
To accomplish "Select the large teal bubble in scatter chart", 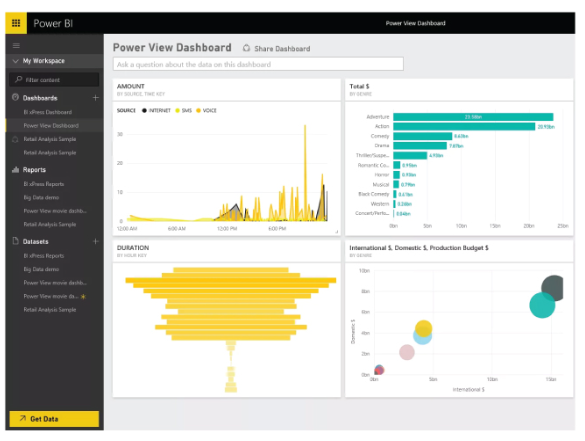I will 542,305.
